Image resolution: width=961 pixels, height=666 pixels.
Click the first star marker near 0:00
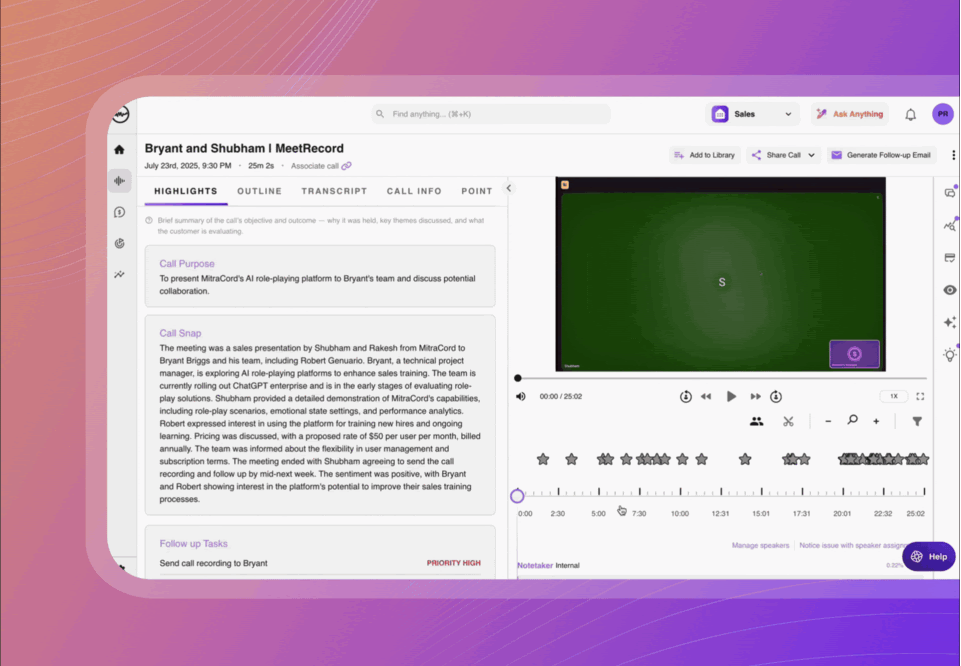(x=543, y=459)
